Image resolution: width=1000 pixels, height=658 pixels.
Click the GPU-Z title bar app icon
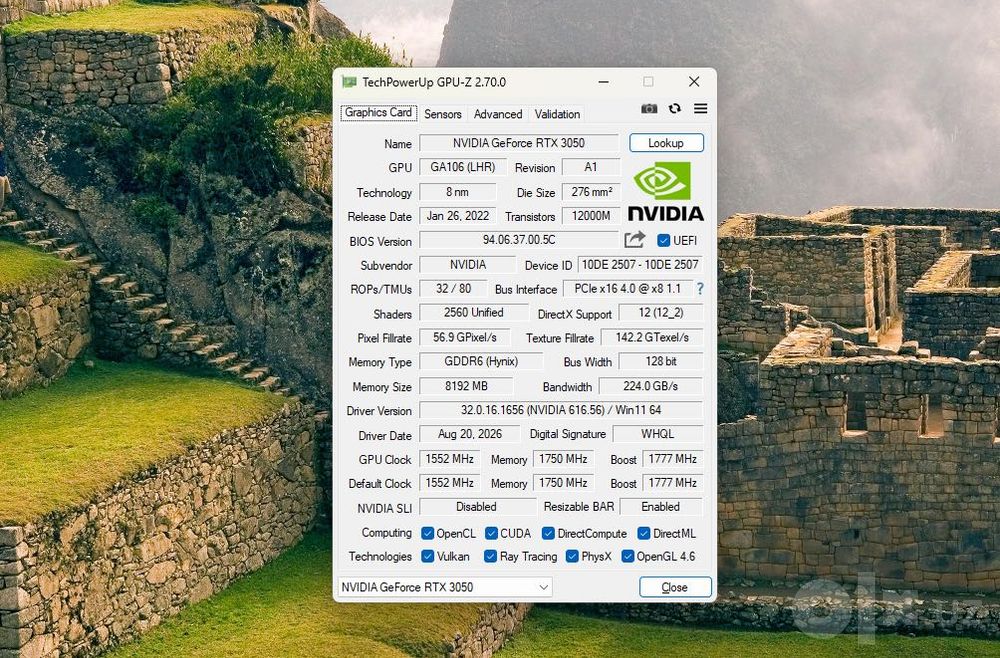[x=349, y=82]
